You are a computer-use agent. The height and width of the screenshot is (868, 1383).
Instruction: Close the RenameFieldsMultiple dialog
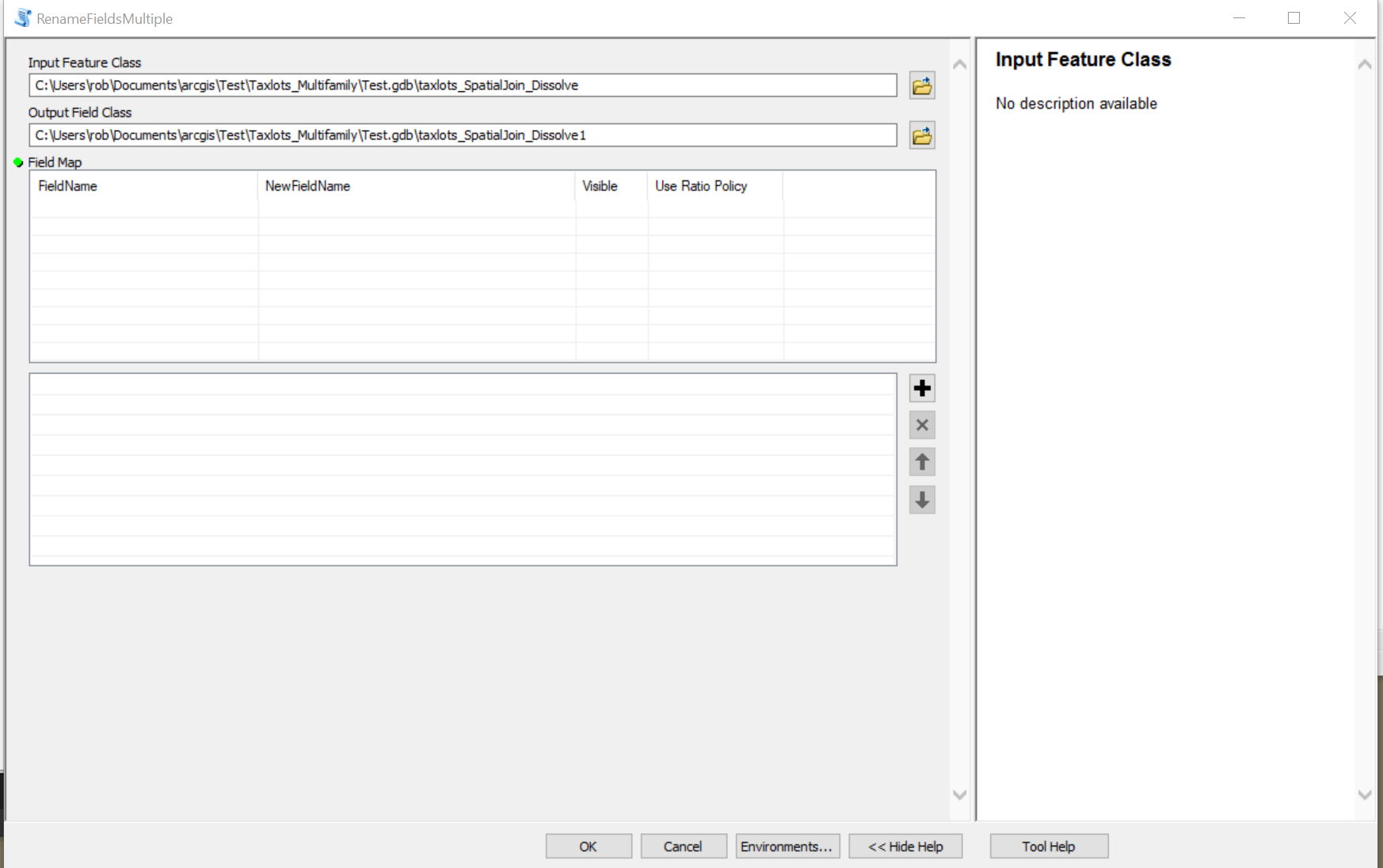click(1350, 18)
